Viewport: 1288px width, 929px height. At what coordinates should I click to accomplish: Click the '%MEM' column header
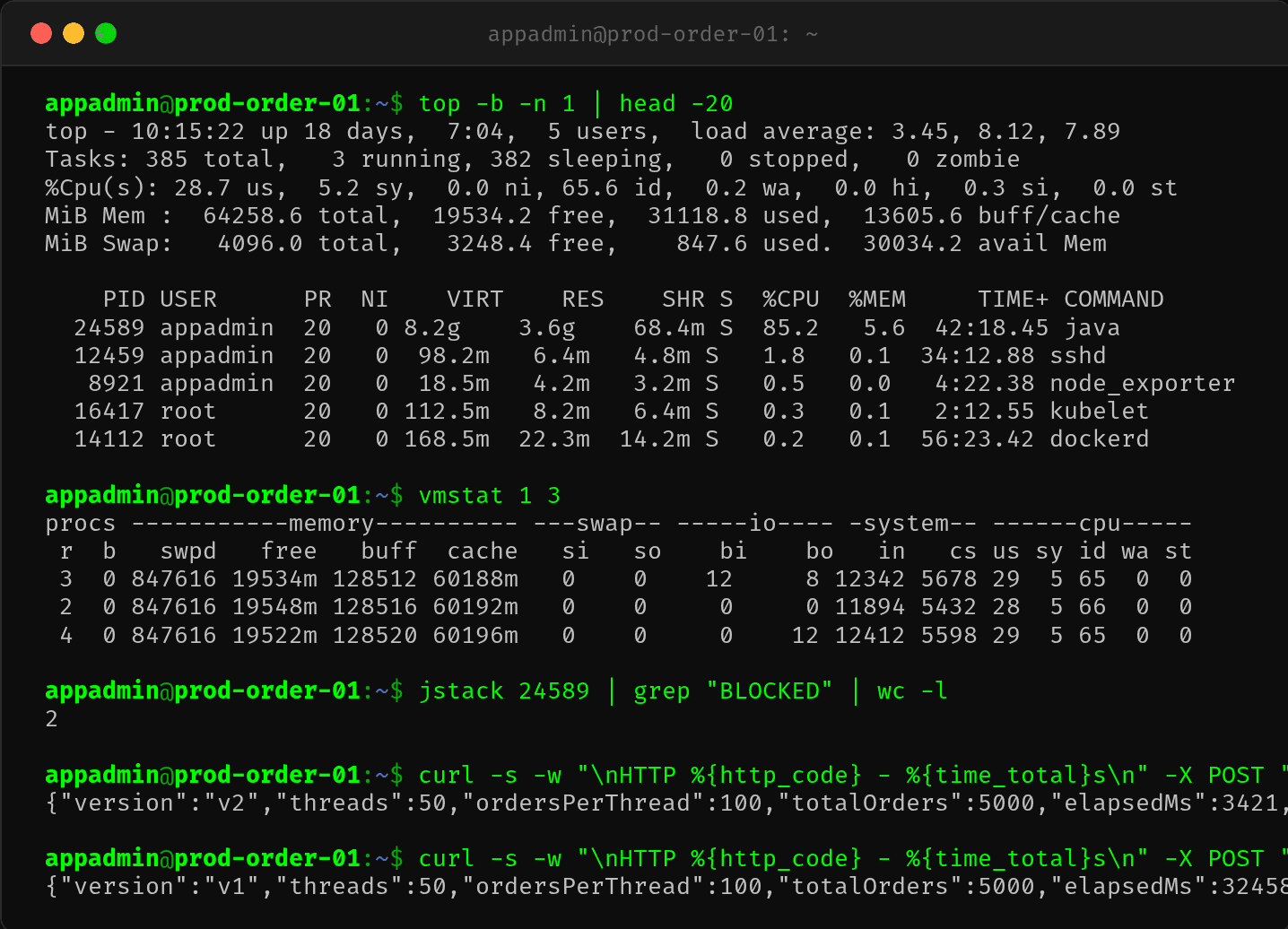pyautogui.click(x=876, y=300)
